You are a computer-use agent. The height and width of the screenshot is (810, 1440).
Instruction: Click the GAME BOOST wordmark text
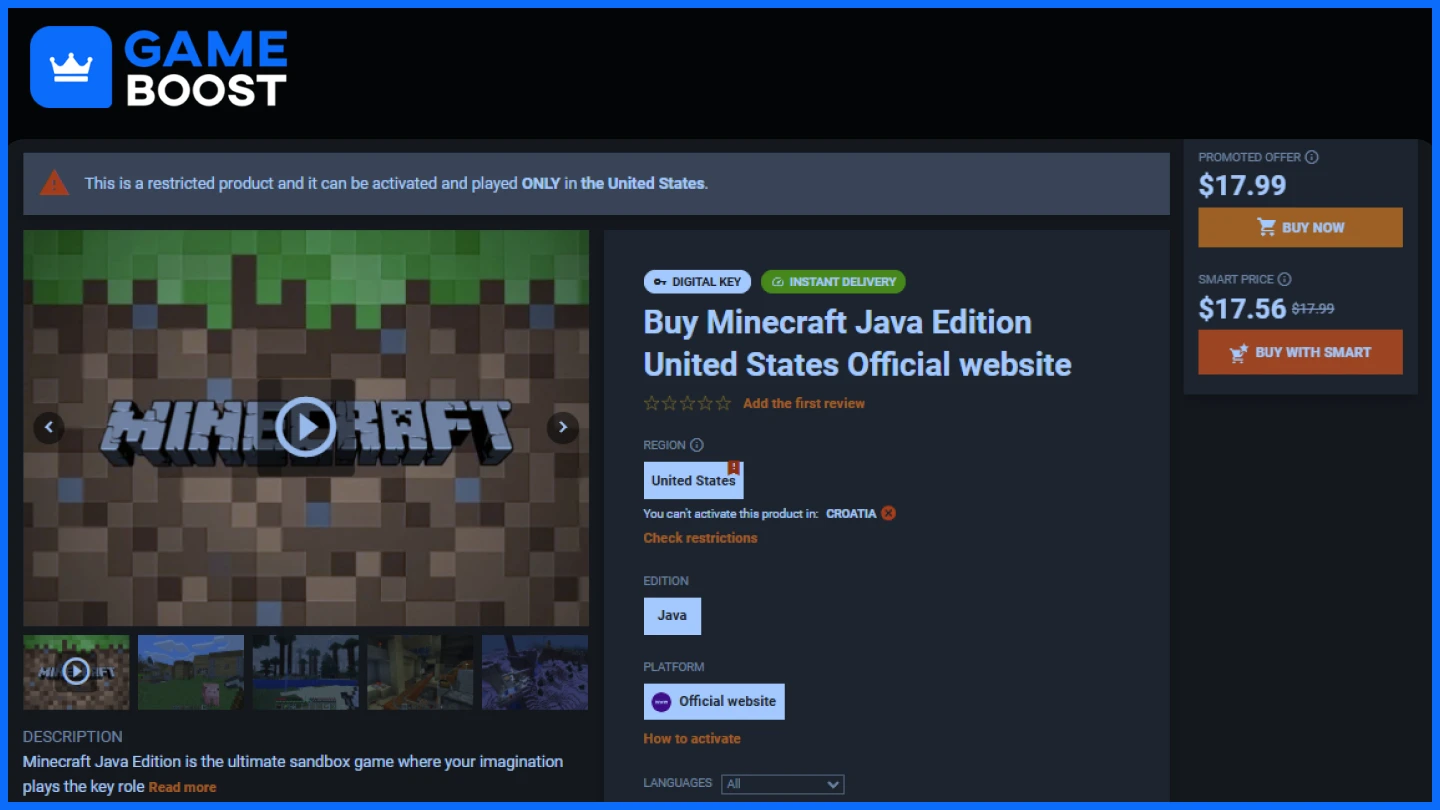207,68
